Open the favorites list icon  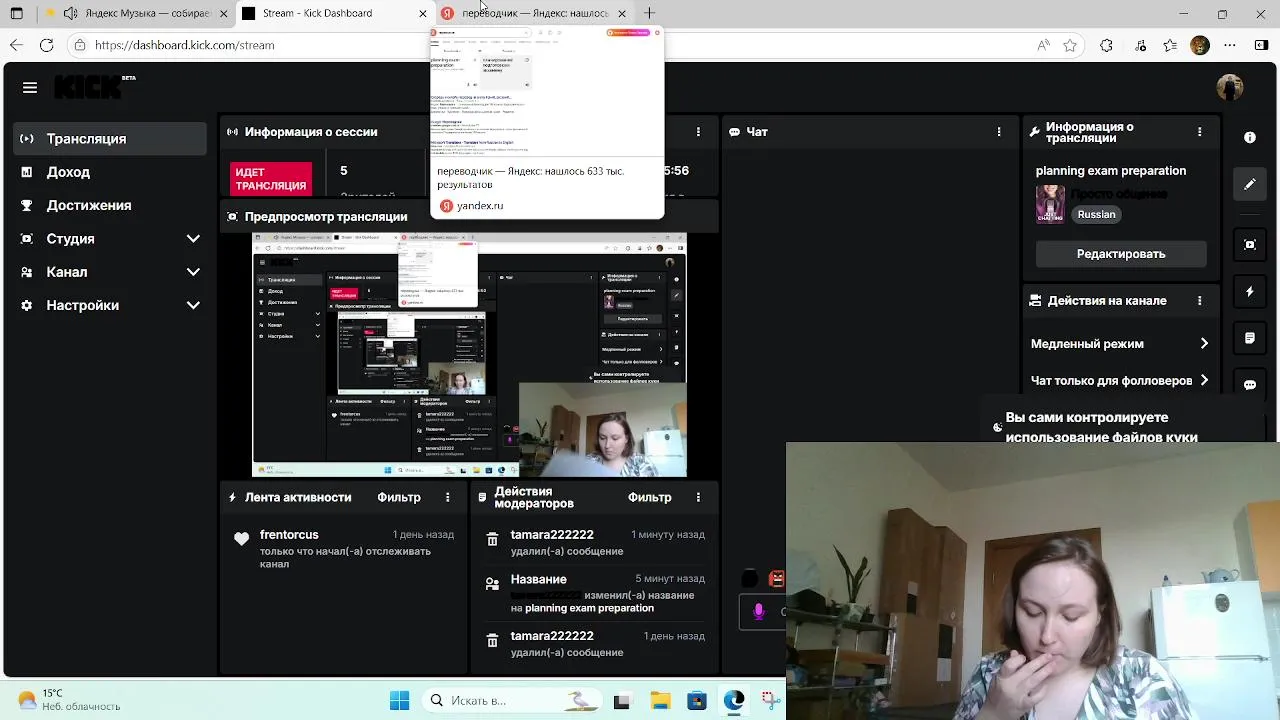(1170, 45)
